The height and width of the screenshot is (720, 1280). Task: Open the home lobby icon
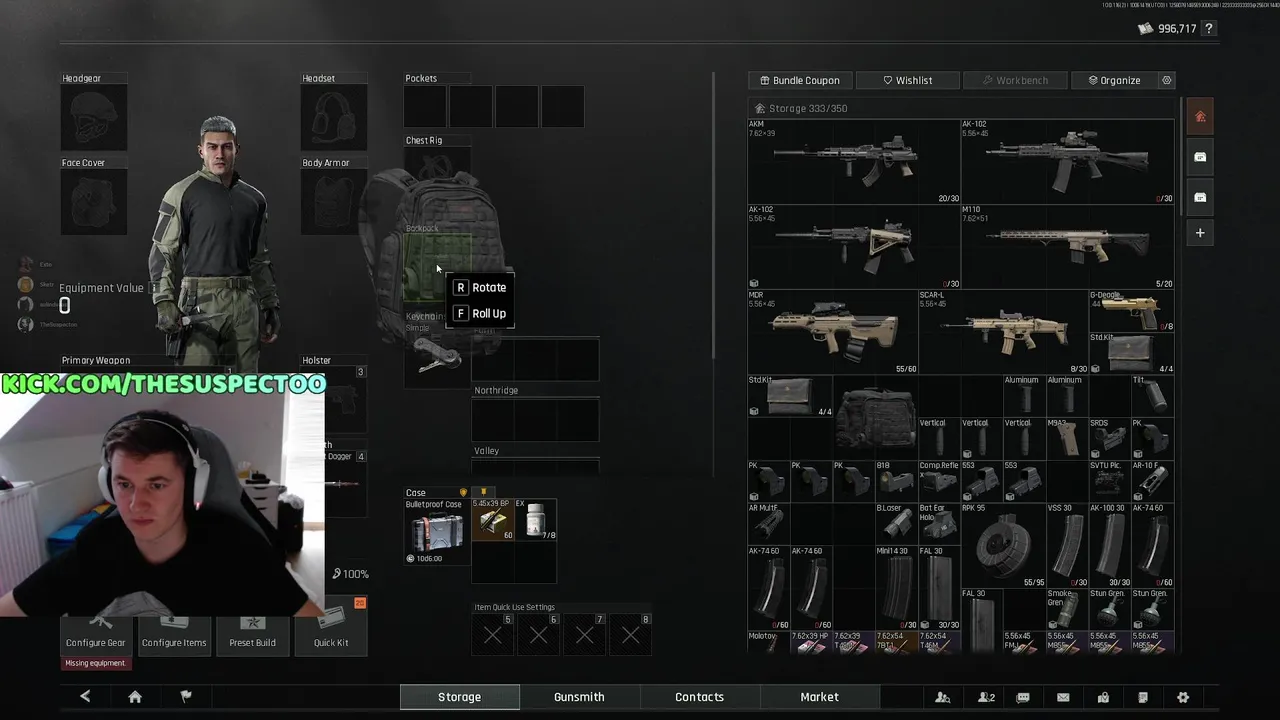point(135,697)
